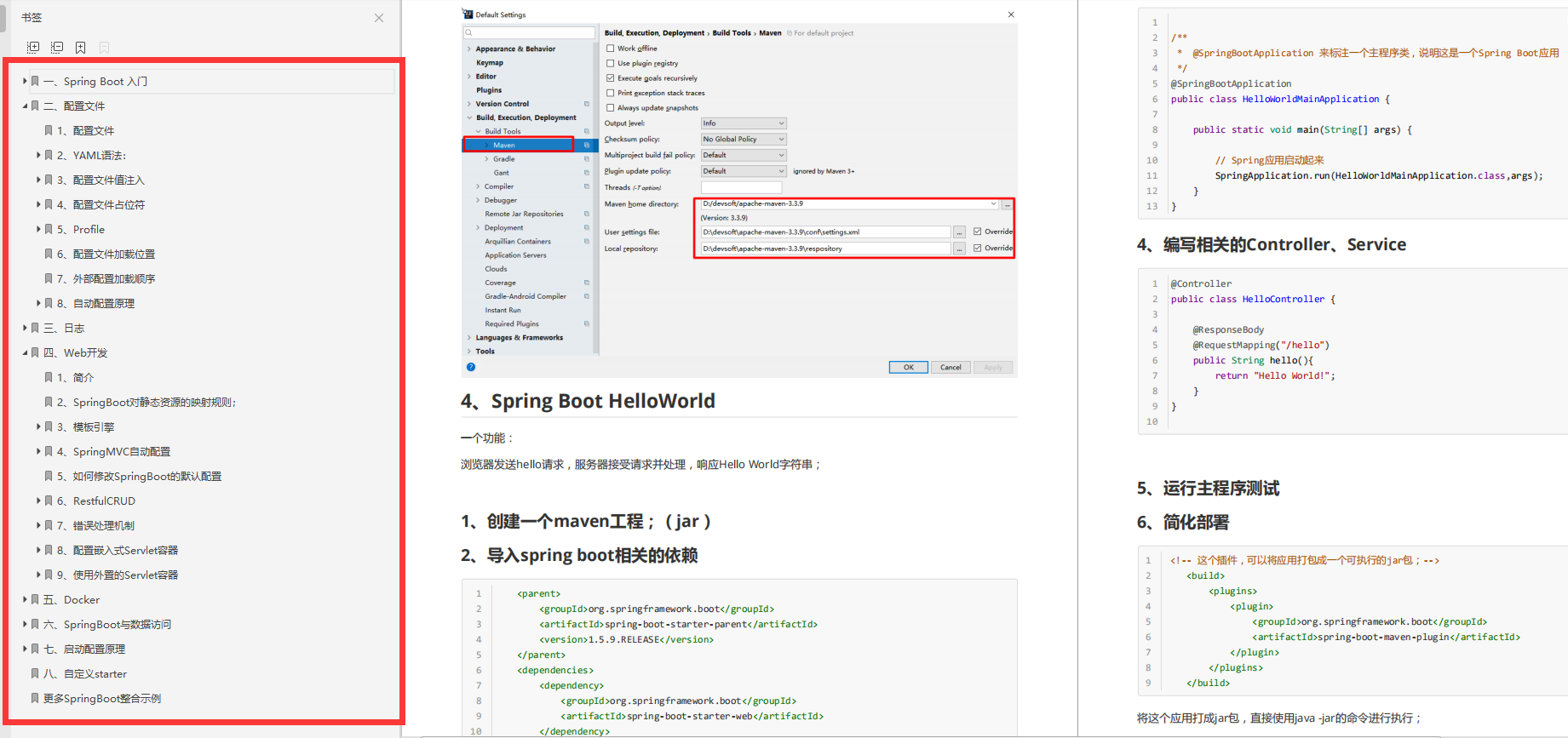
Task: Click the Cancel button in Default Settings
Action: pyautogui.click(x=951, y=368)
